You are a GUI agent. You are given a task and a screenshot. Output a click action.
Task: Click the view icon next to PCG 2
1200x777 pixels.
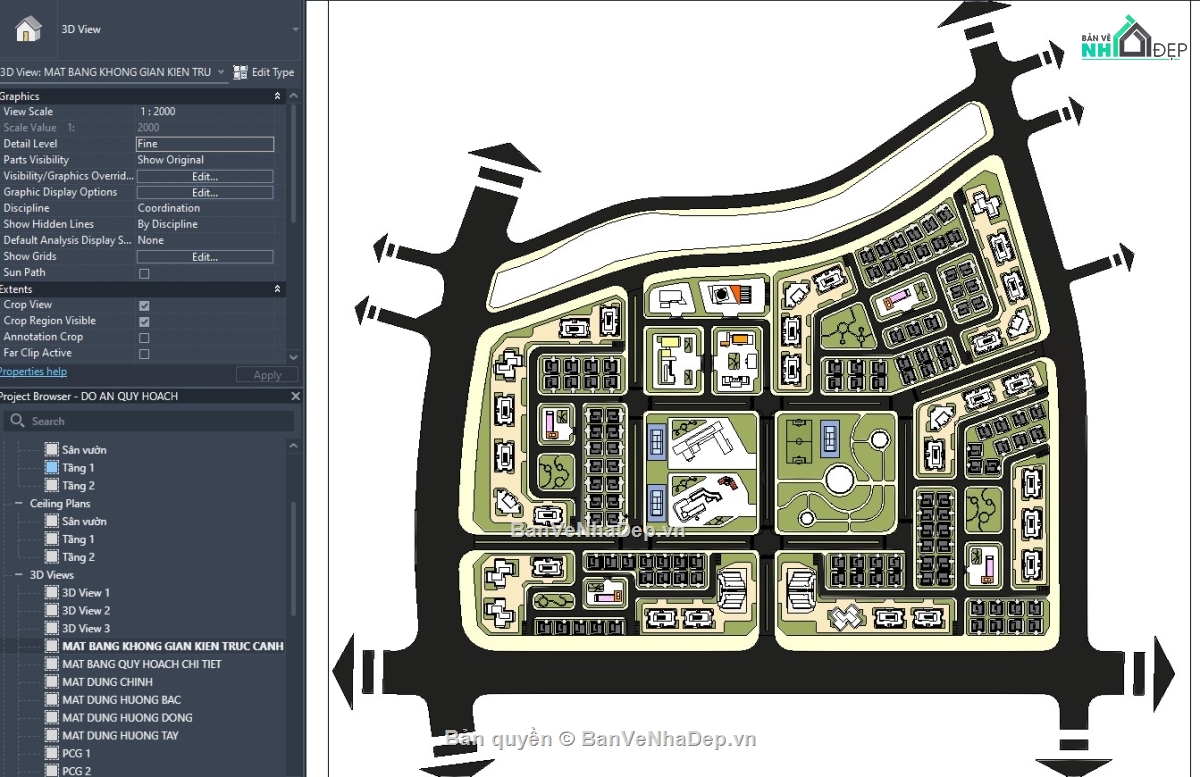coord(52,771)
